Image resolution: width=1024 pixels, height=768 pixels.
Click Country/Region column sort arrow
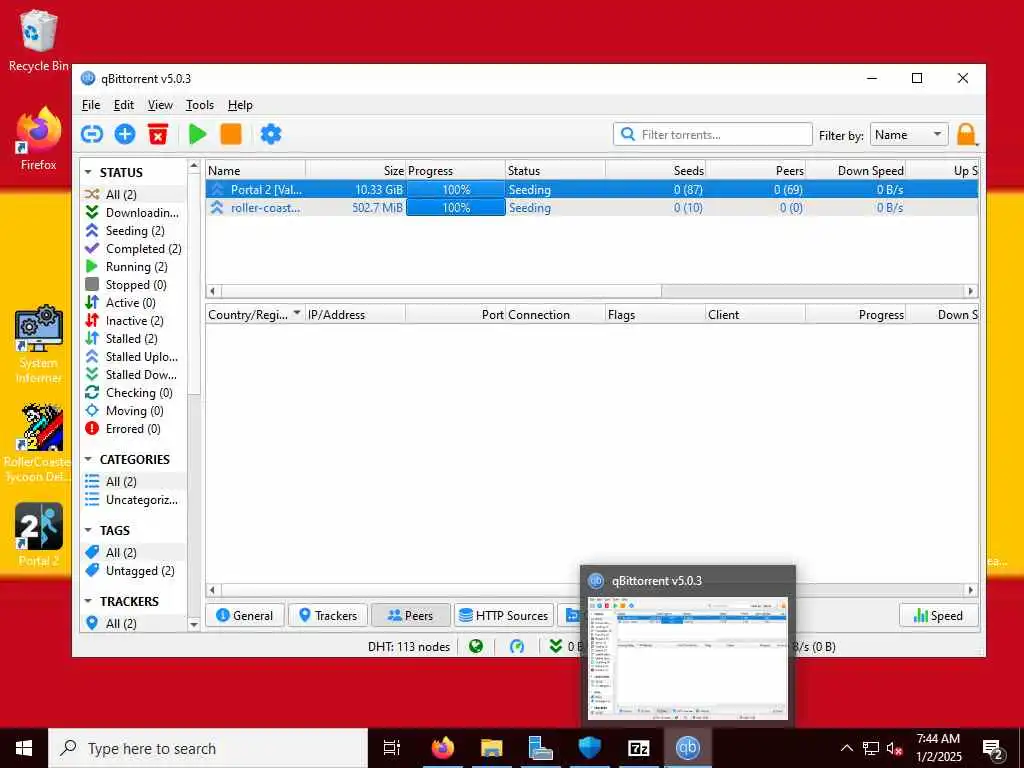[x=297, y=313]
